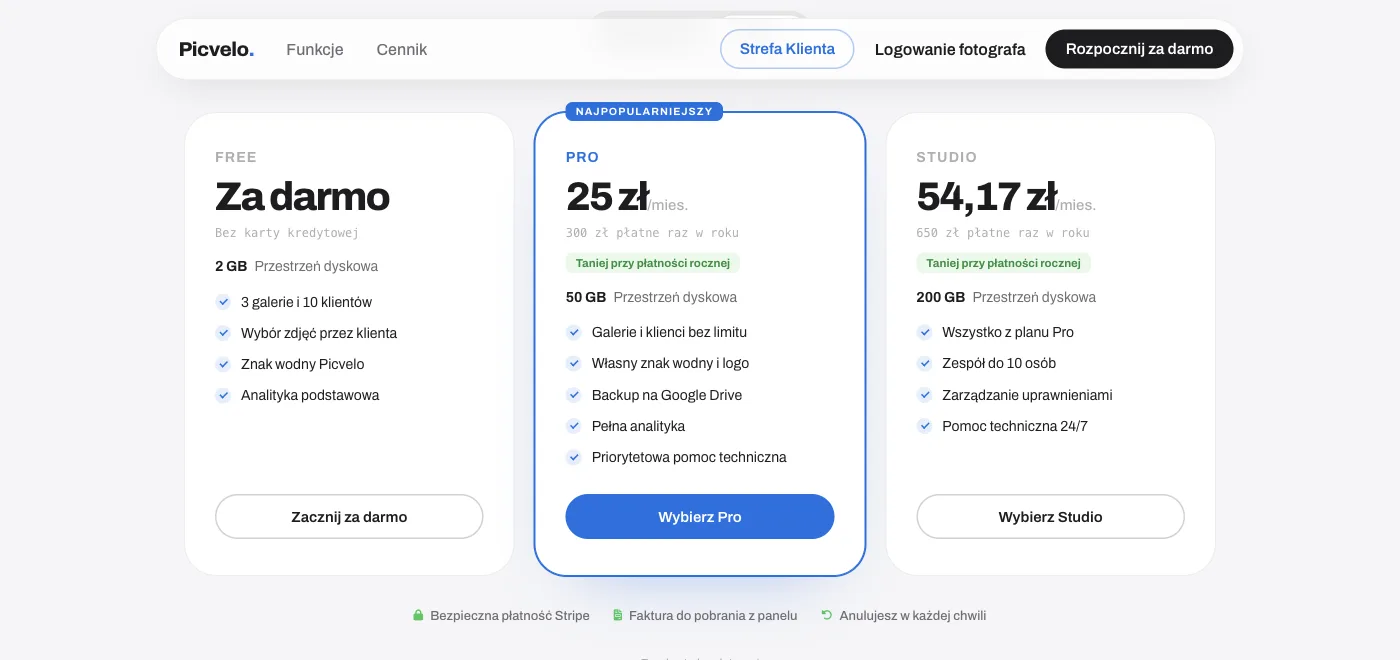Screen dimensions: 1400x660
Task: Click checkmark beside Własny znak wodny i logo
Action: point(574,363)
